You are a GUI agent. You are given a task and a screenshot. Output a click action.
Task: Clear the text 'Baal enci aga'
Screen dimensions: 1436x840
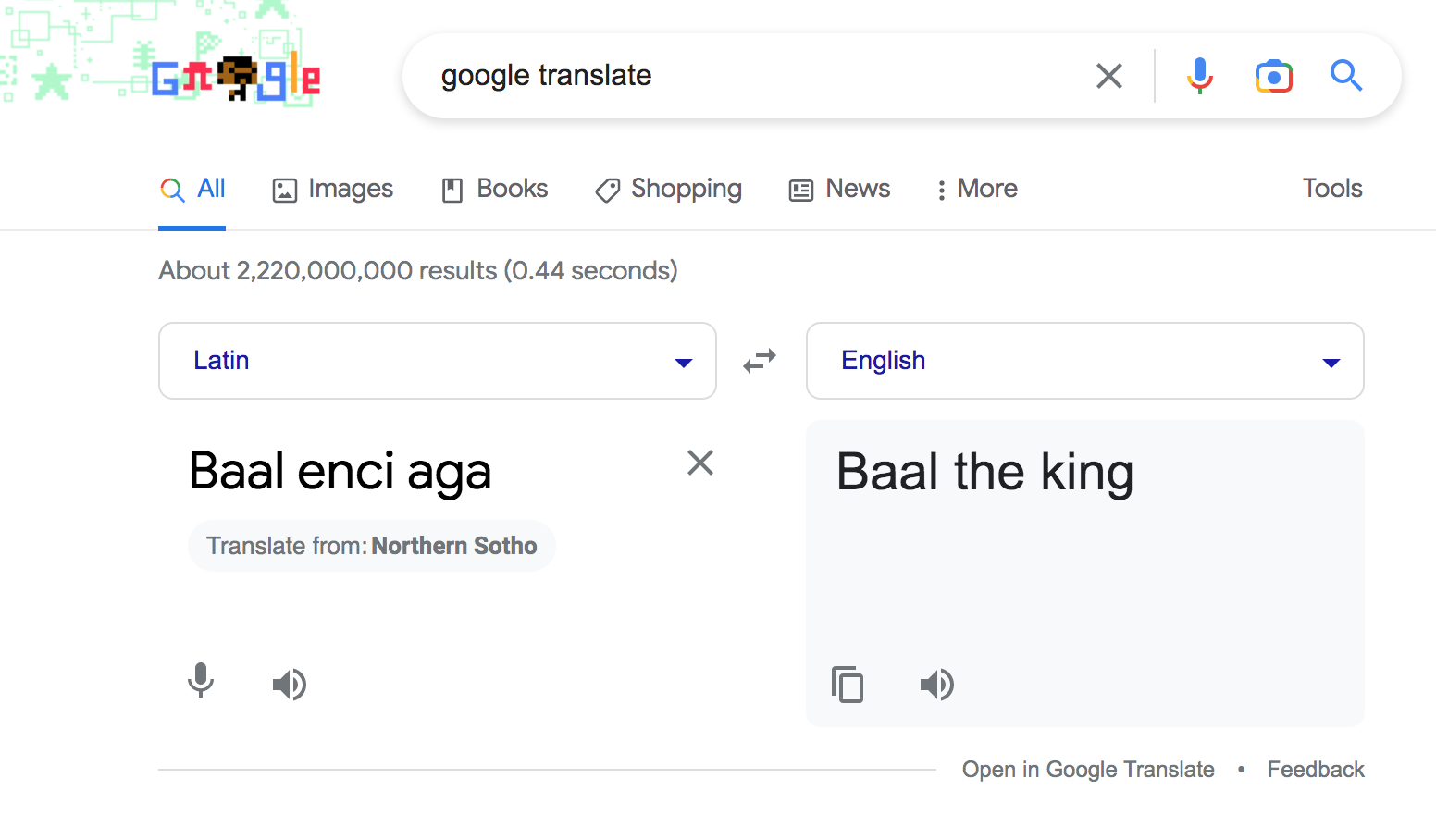[x=700, y=463]
